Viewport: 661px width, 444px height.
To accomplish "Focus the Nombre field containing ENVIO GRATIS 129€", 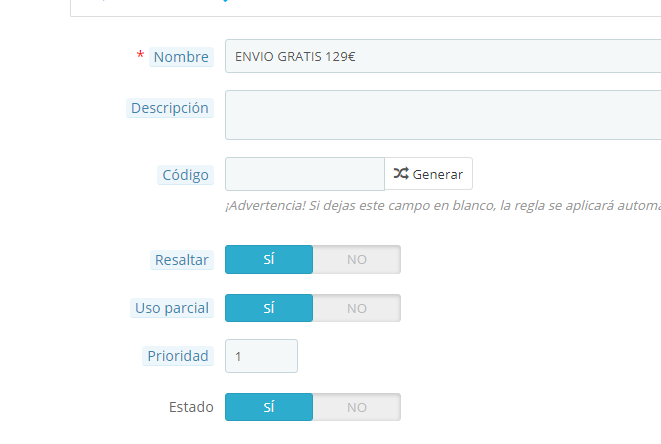I will coord(443,56).
